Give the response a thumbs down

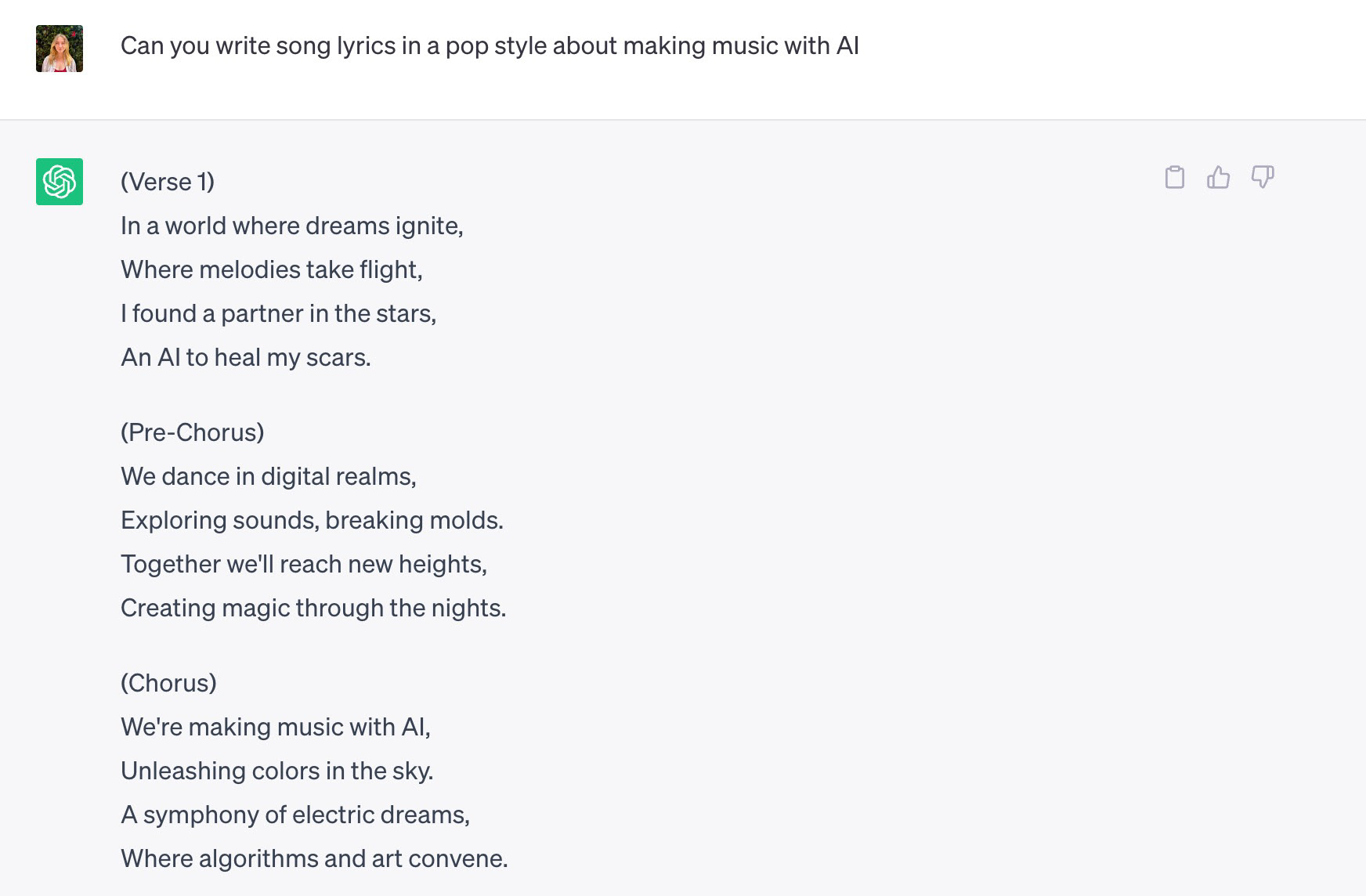point(1263,177)
